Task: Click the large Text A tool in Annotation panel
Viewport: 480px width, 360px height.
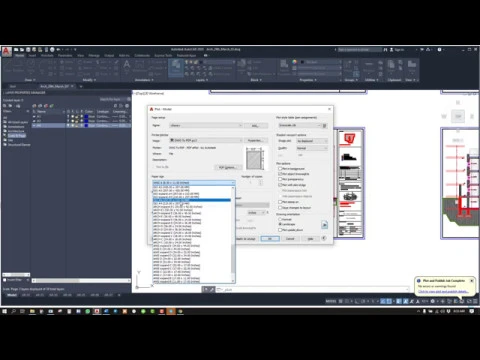Action: 127,65
